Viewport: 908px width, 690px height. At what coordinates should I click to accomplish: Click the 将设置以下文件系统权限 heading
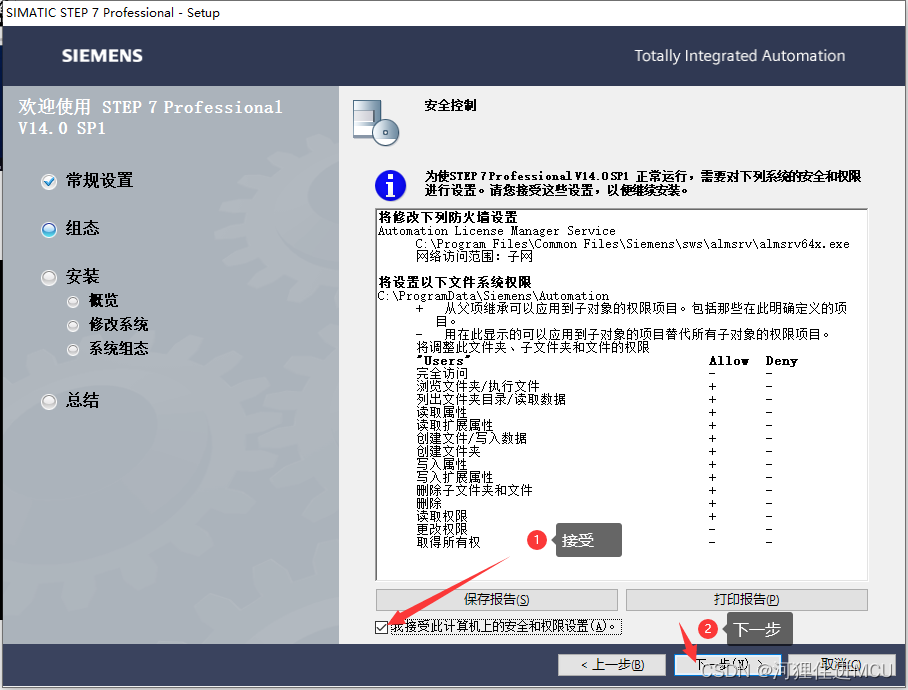pos(455,282)
